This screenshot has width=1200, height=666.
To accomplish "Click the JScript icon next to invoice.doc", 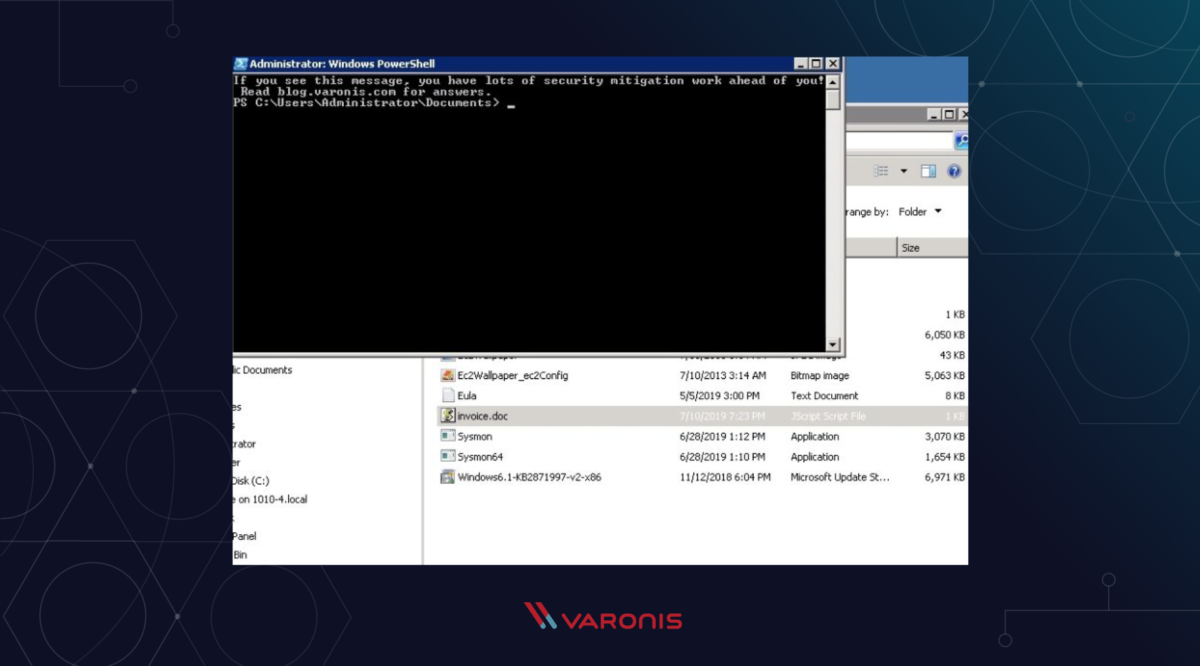I will point(449,416).
